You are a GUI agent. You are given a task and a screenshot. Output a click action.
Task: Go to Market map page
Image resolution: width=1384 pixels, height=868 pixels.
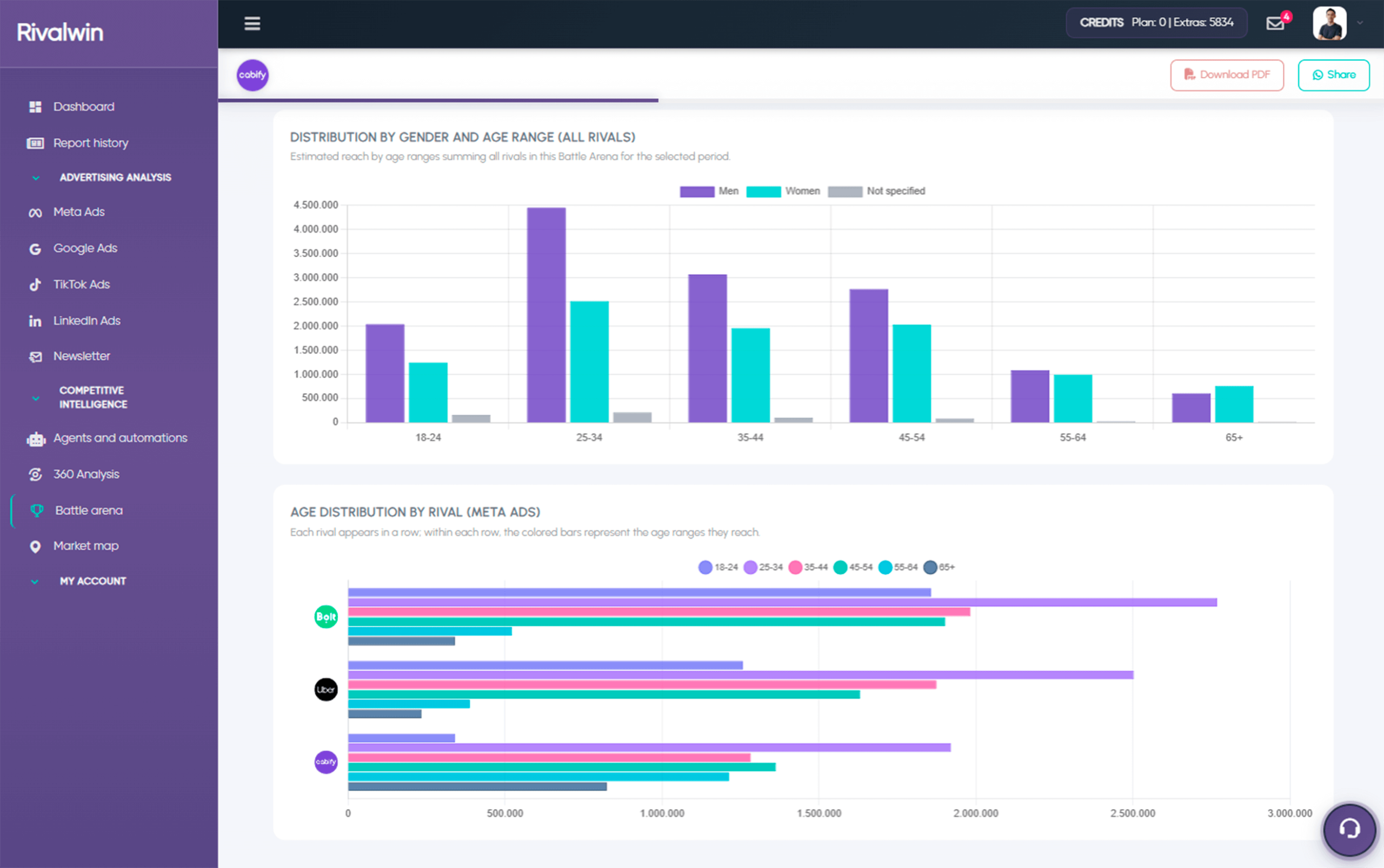[85, 546]
